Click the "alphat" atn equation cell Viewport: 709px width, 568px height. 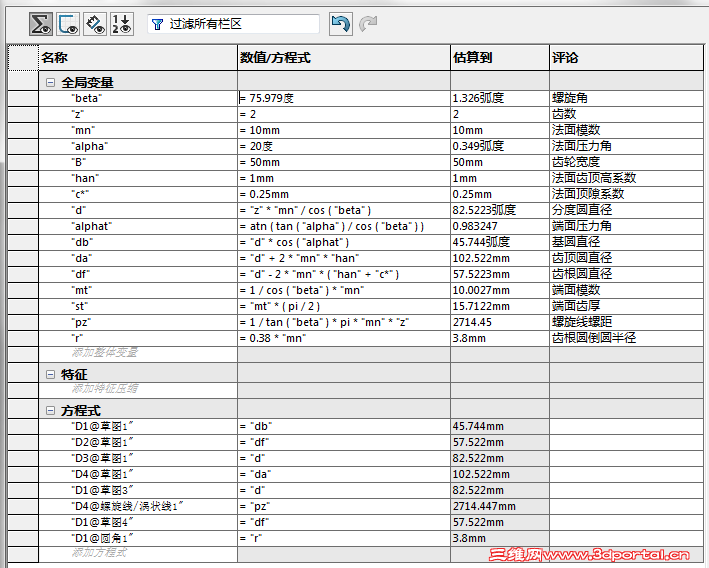tap(344, 226)
